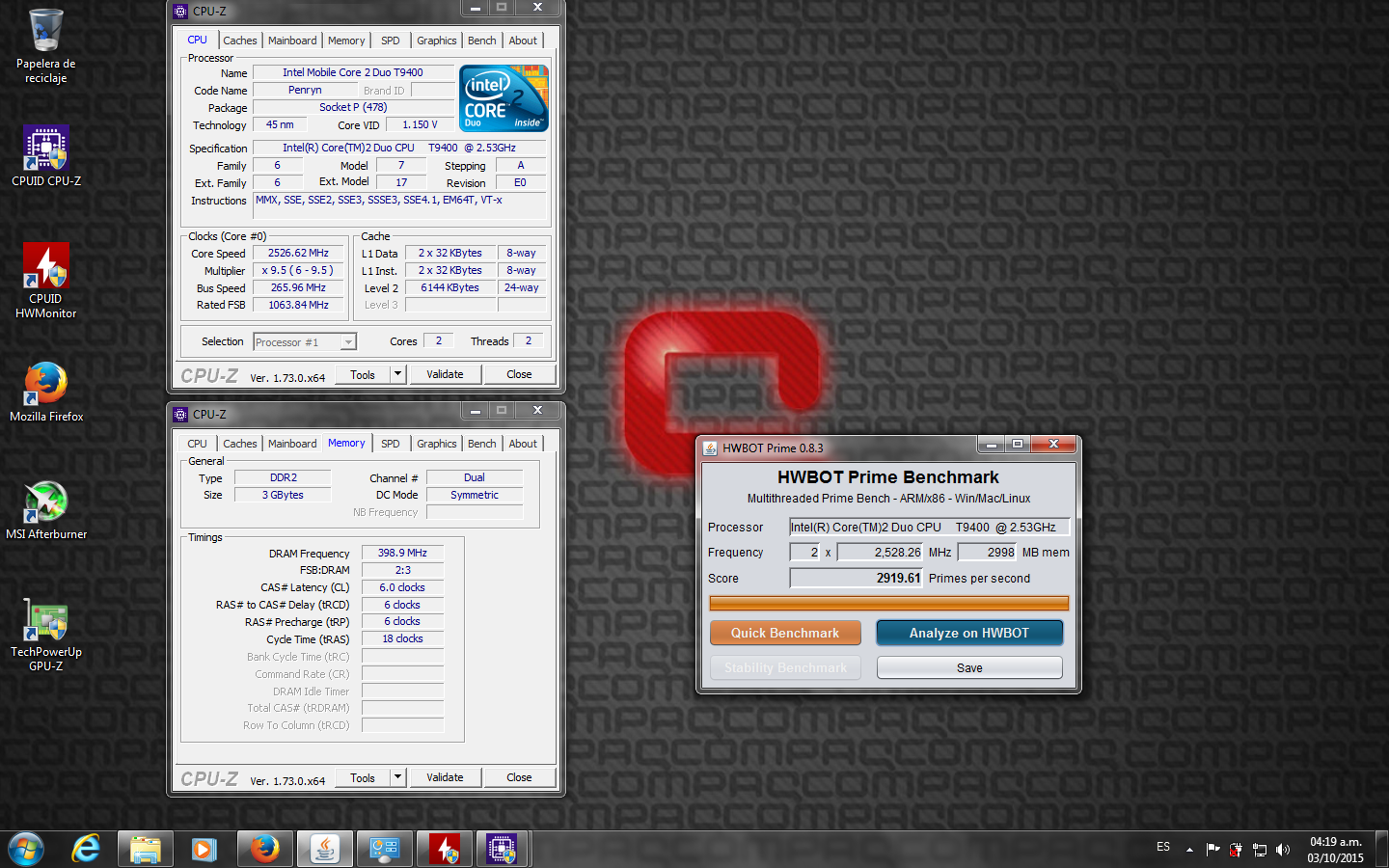Launch MSI Afterburner from the desktop

point(45,510)
